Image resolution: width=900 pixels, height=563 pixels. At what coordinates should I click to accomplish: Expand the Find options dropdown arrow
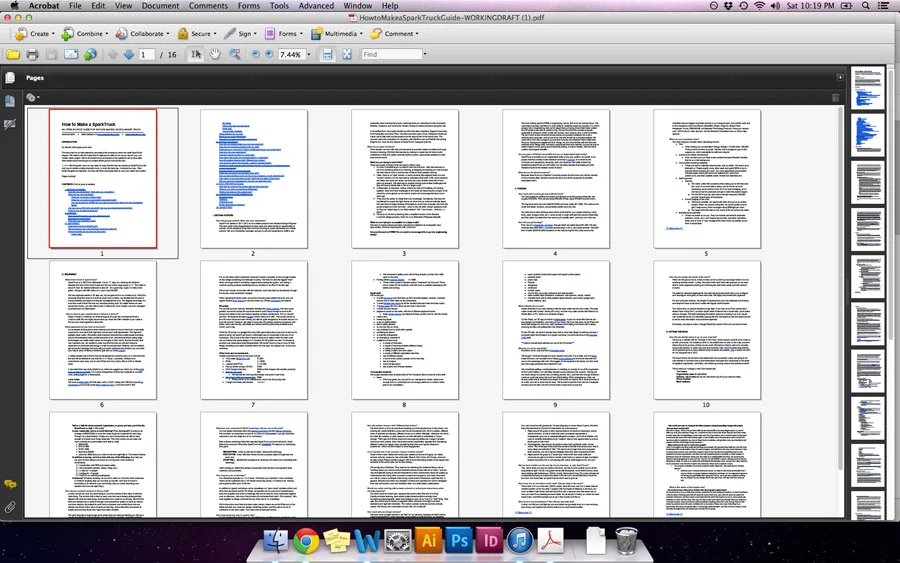point(425,55)
